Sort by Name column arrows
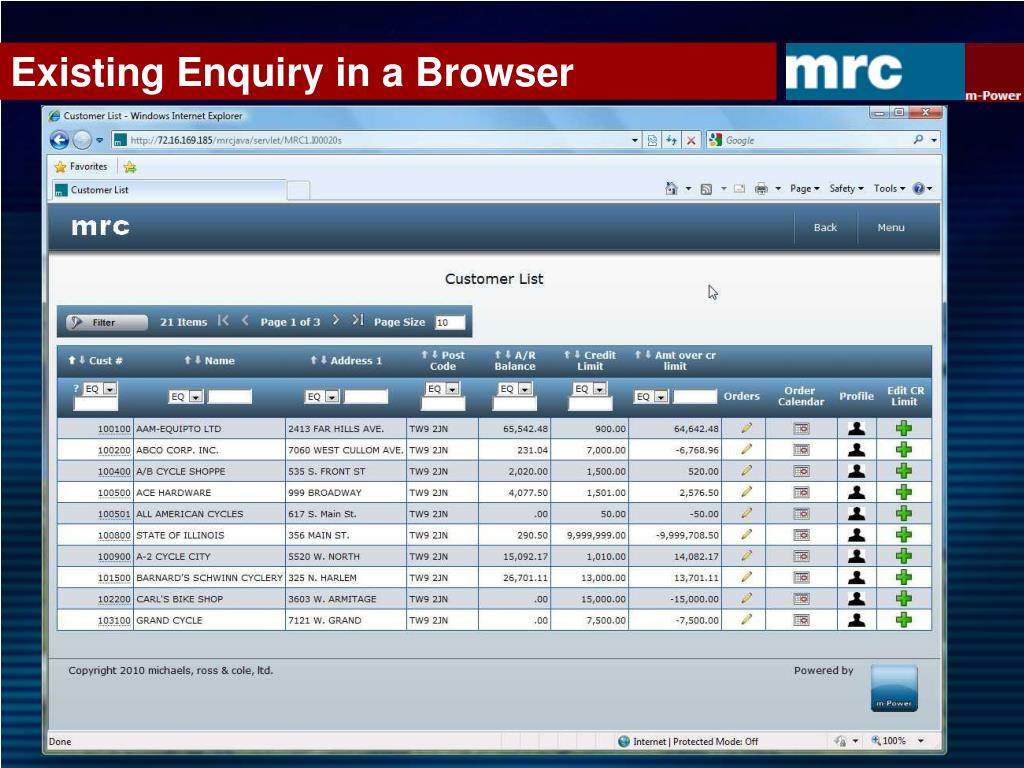The height and width of the screenshot is (768, 1024). click(192, 360)
